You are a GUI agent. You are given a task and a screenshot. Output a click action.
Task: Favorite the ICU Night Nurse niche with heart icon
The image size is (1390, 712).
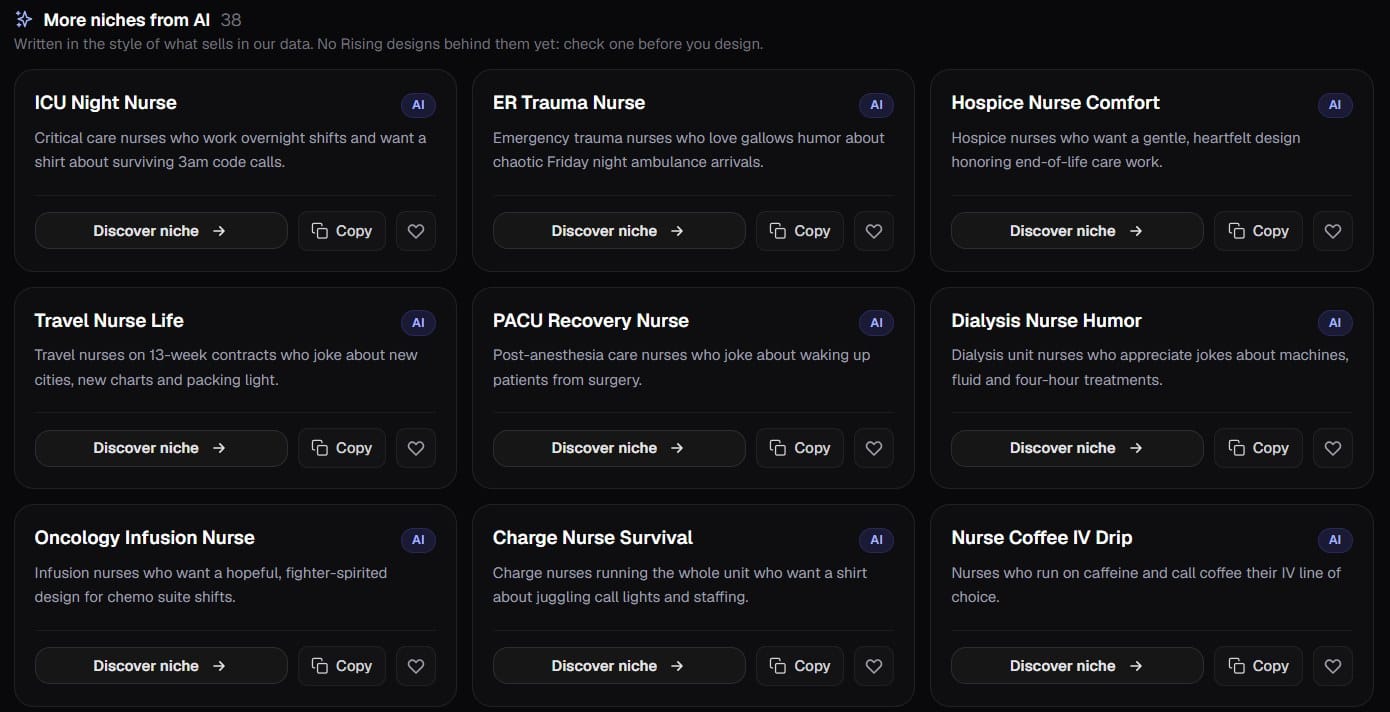tap(416, 231)
